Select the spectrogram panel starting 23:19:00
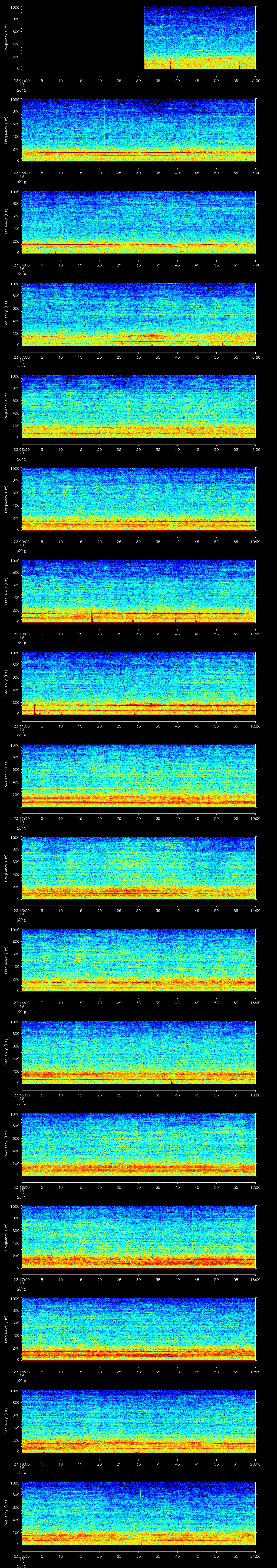Screen dimensions: 277x1568 139,1421
